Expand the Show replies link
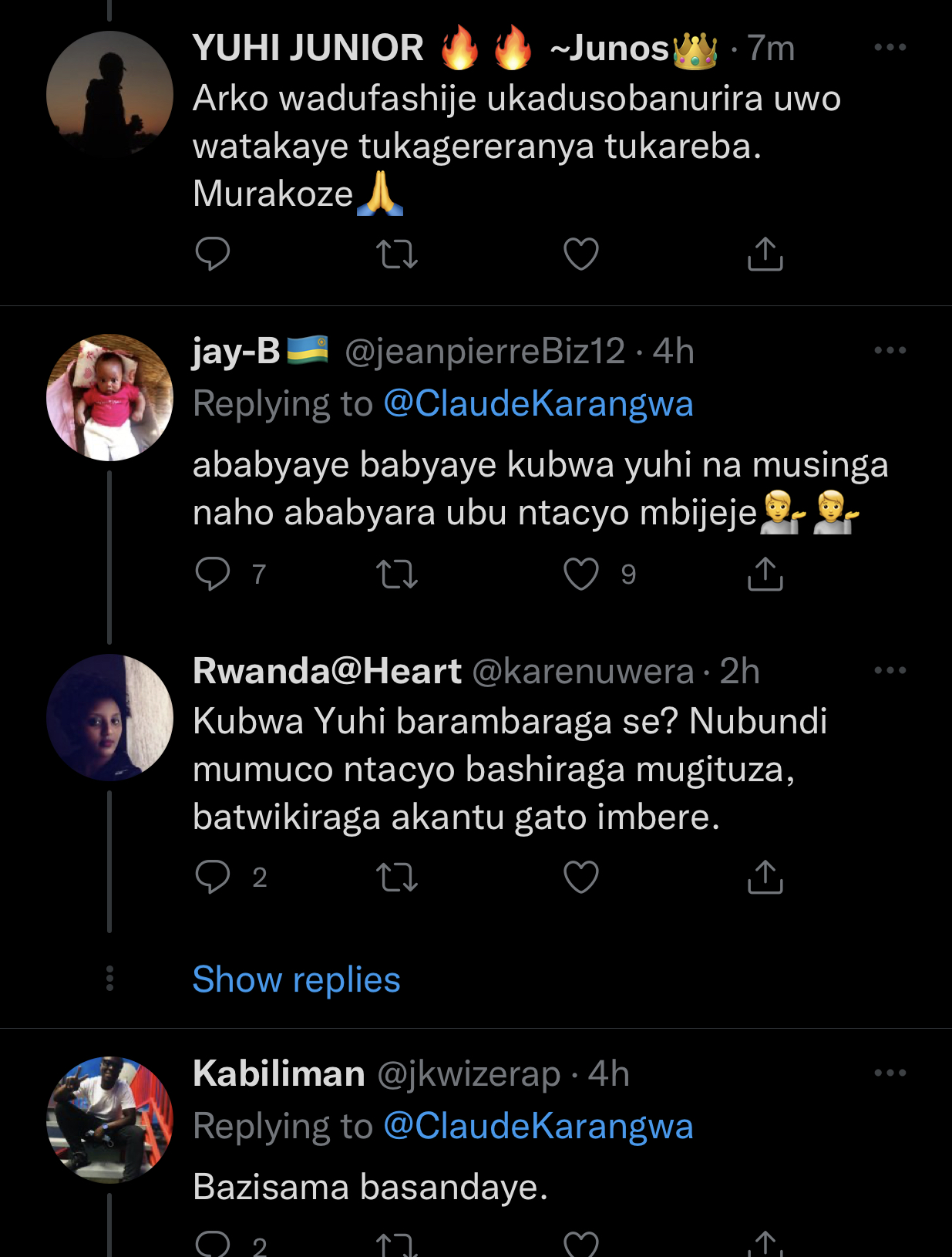 [x=296, y=979]
